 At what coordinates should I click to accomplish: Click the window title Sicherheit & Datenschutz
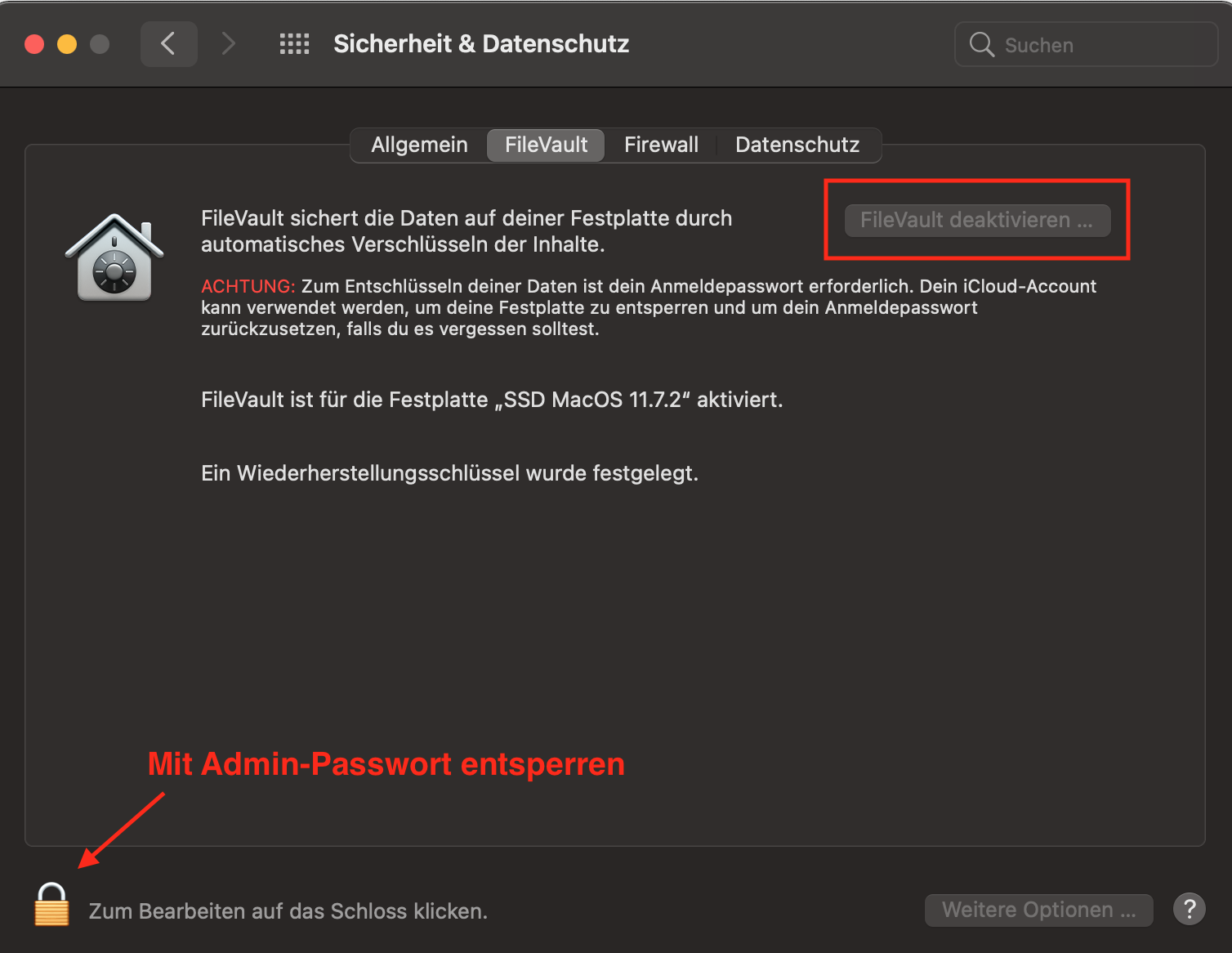pos(481,44)
